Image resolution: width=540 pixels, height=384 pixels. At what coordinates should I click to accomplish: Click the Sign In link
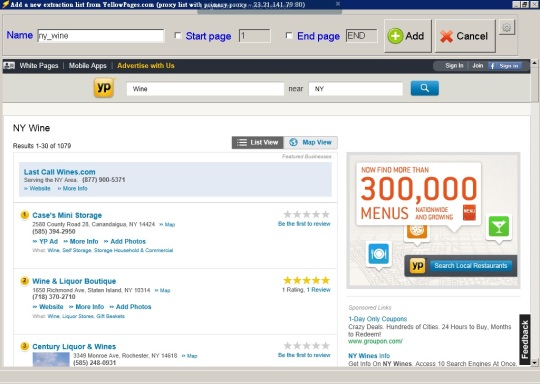[454, 65]
